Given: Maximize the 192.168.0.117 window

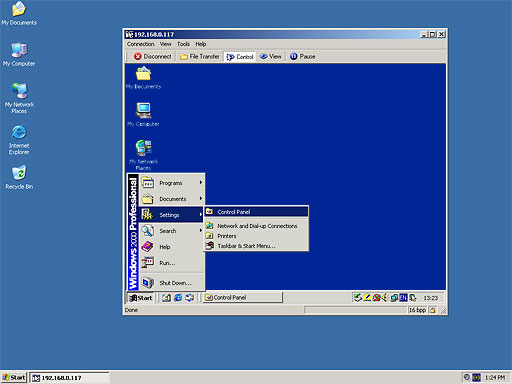Looking at the screenshot, I should click(432, 34).
